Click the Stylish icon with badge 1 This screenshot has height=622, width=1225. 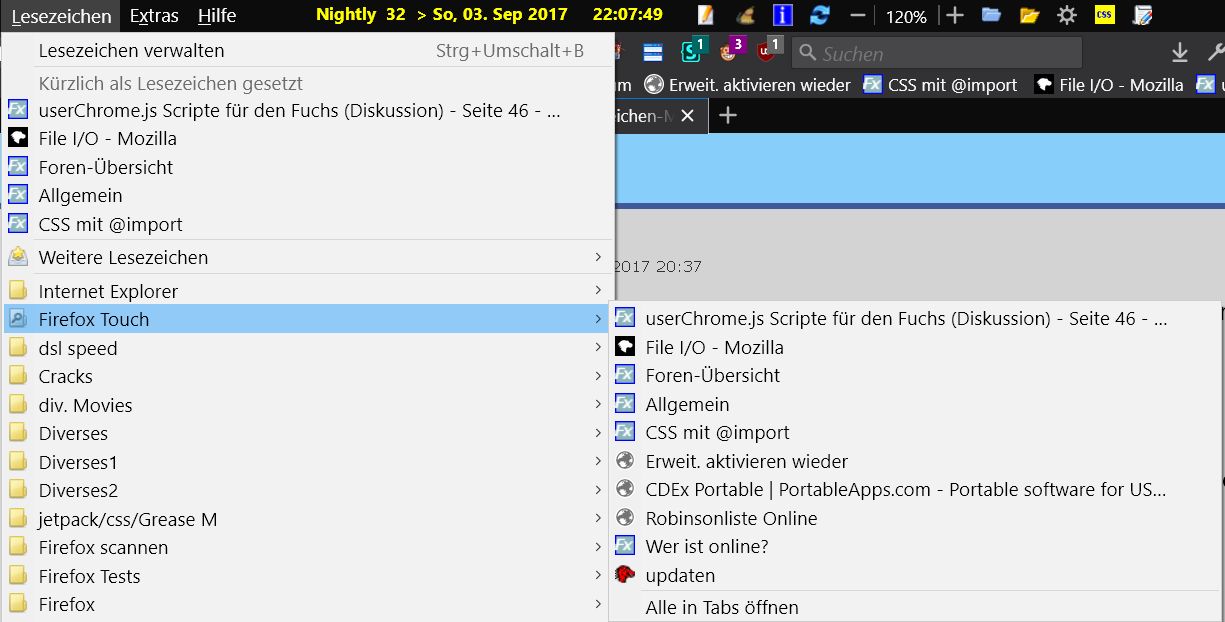(691, 51)
